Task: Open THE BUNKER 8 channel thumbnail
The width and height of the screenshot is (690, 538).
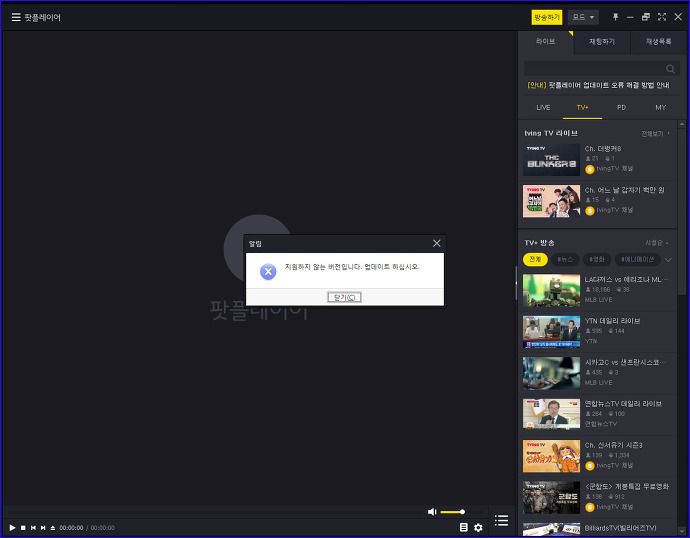Action: click(551, 160)
